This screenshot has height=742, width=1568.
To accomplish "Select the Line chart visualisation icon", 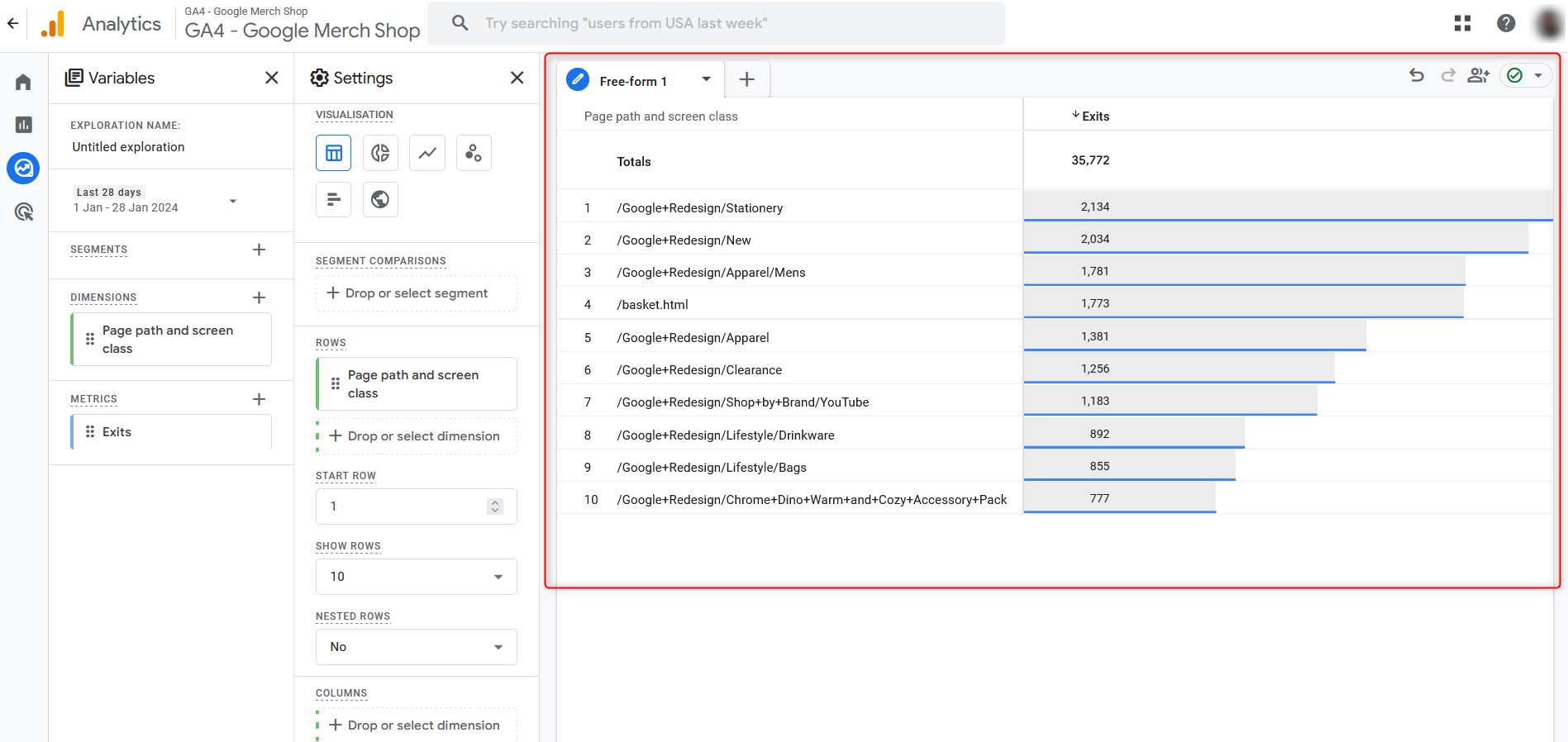I will pos(427,153).
